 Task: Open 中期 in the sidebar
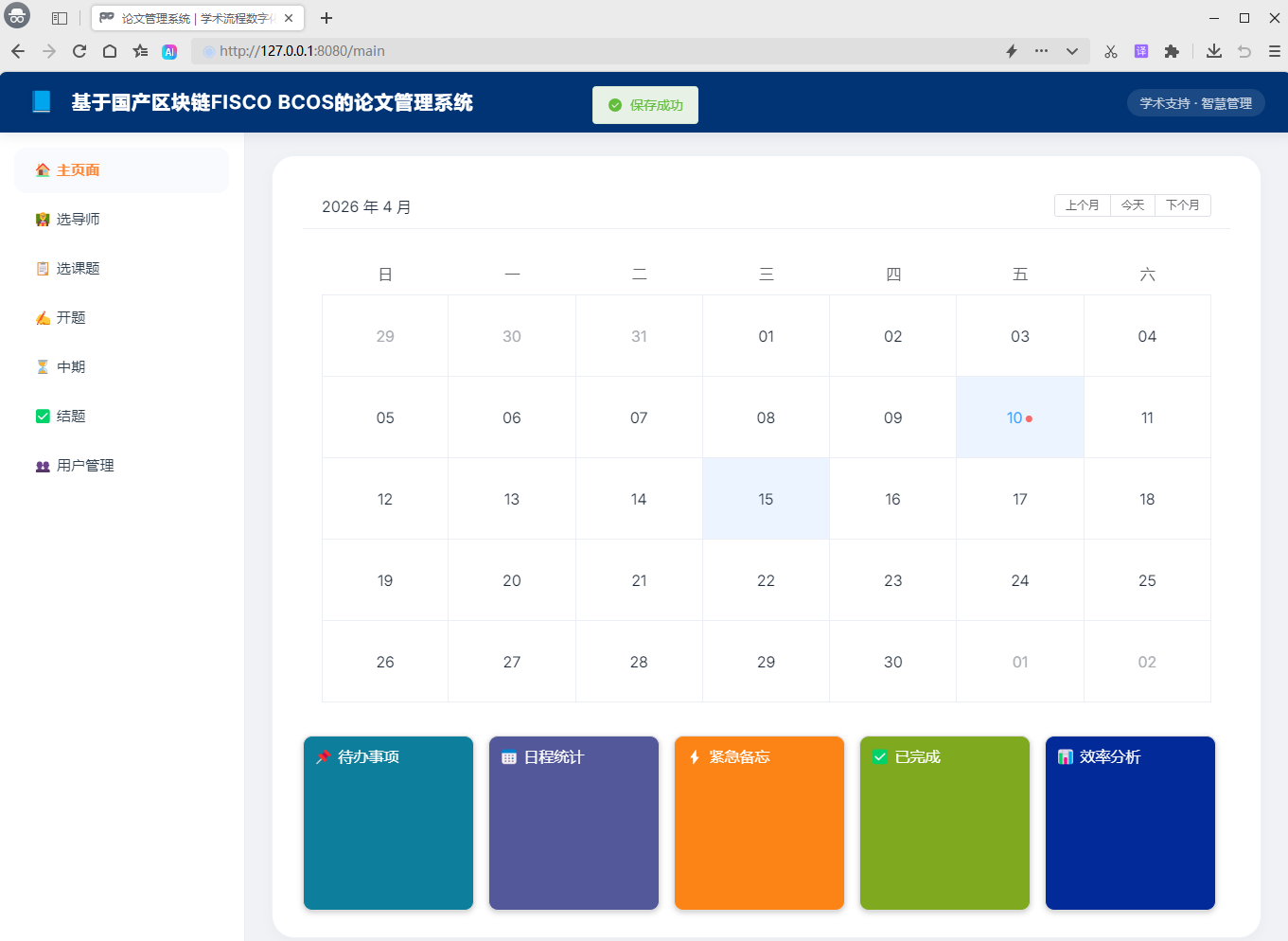click(121, 367)
